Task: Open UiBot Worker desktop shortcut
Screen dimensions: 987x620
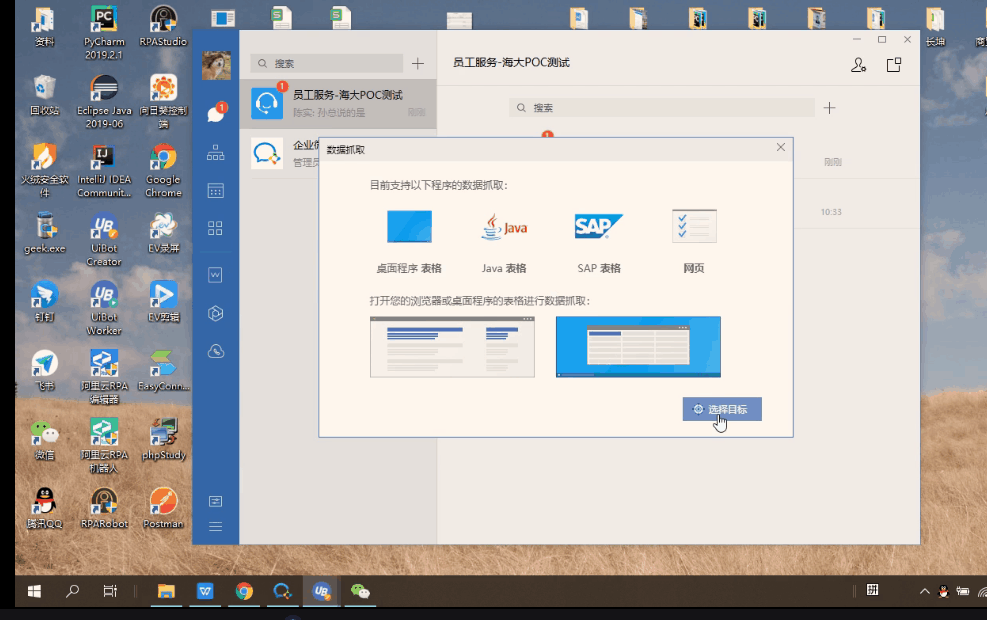Action: [x=104, y=308]
